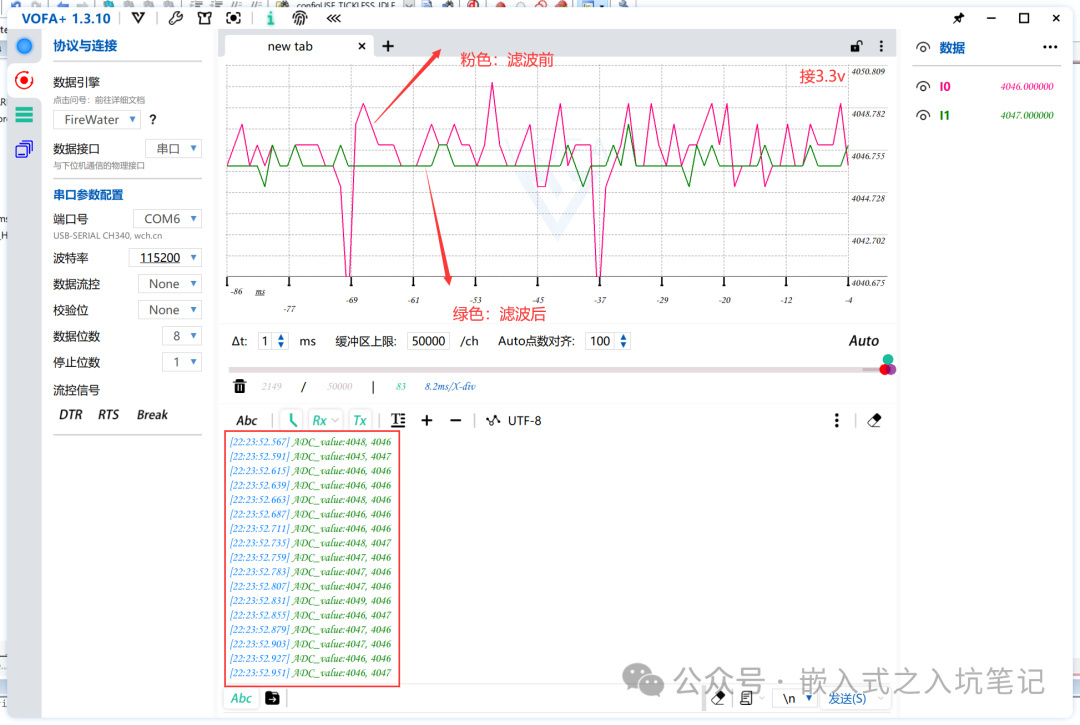Click the 发送(S) send button
1080x725 pixels.
coord(847,698)
